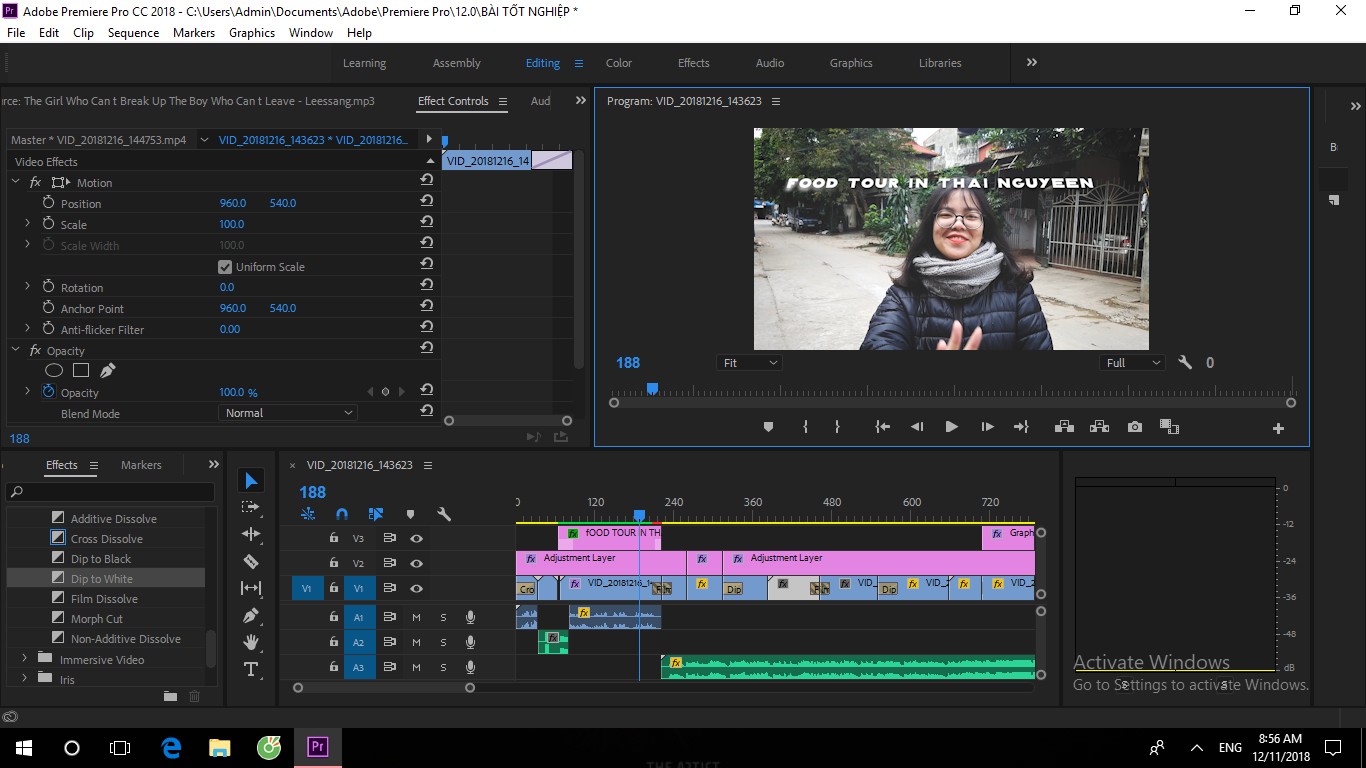Toggle V3 track output eye
The image size is (1366, 768).
[416, 538]
